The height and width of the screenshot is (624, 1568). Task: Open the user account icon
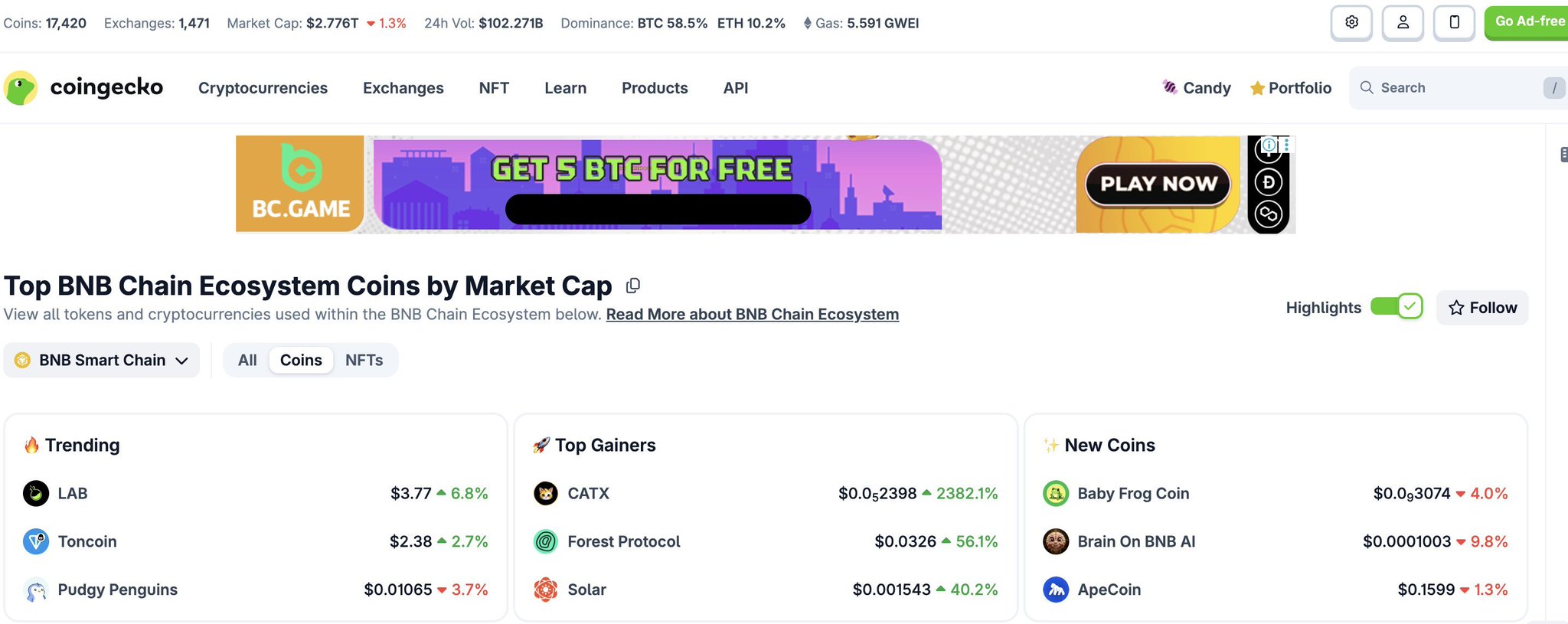[x=1403, y=23]
